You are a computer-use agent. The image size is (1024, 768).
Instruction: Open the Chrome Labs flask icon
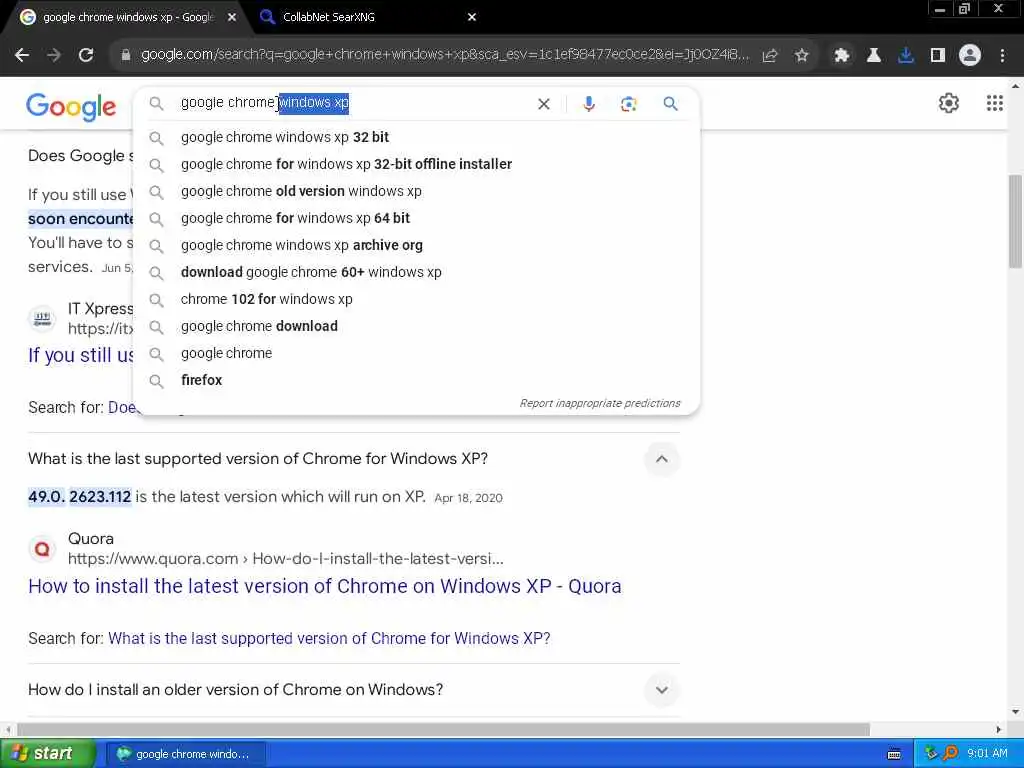coord(874,56)
